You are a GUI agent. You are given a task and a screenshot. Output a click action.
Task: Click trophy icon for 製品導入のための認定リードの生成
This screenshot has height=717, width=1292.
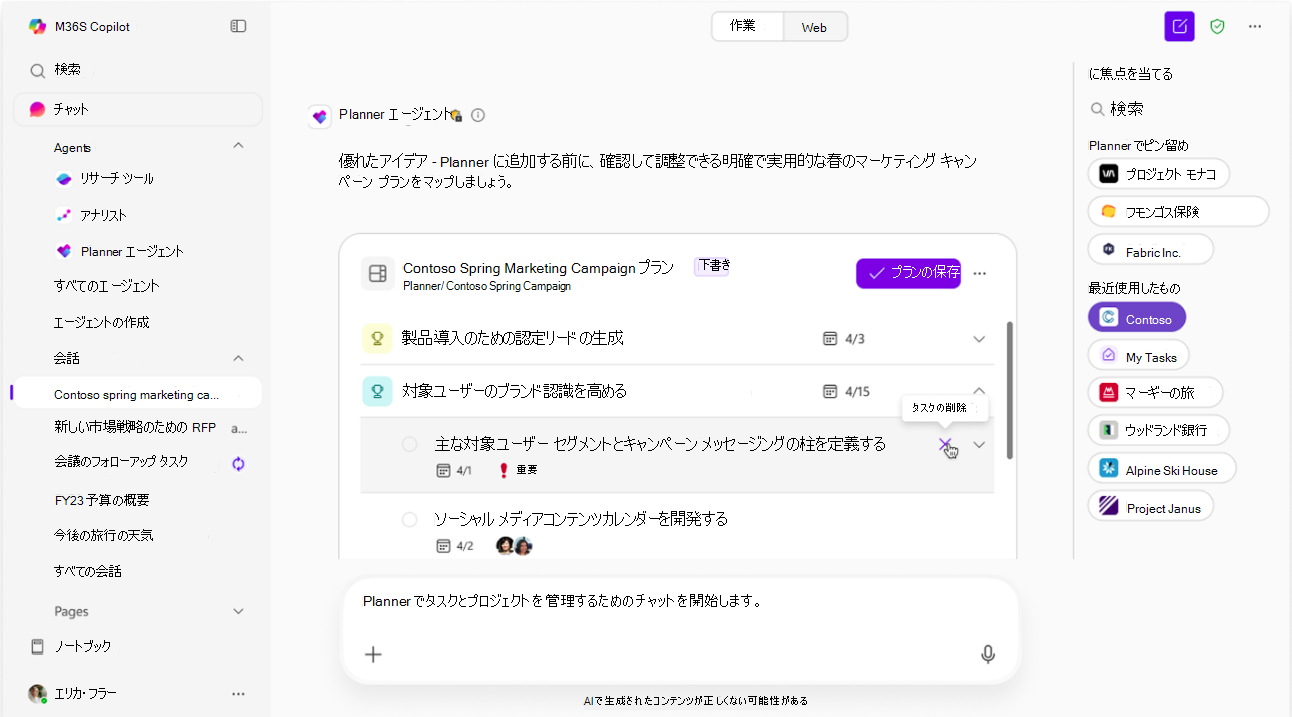click(x=378, y=339)
